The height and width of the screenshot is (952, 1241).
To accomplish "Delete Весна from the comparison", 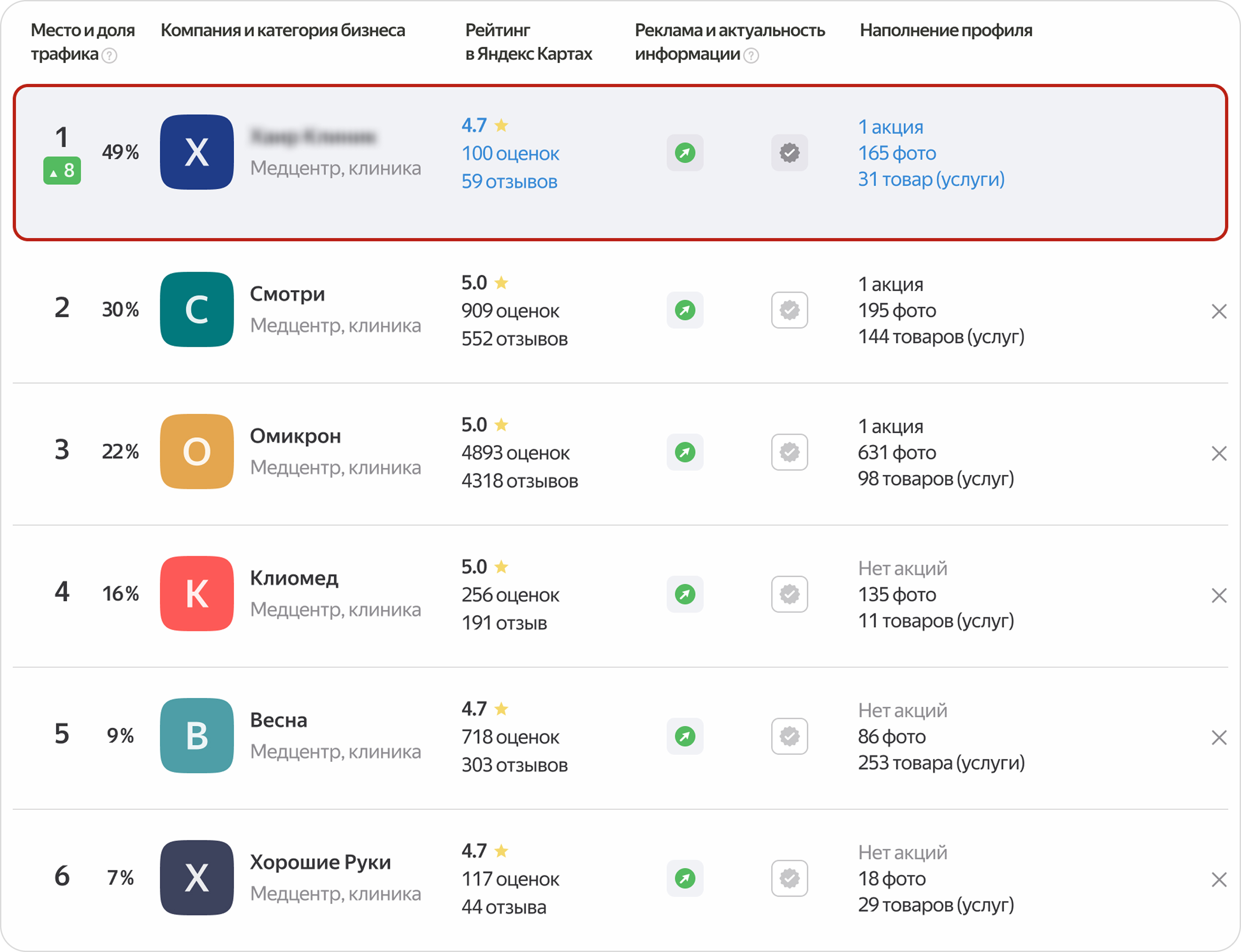I will (1219, 738).
